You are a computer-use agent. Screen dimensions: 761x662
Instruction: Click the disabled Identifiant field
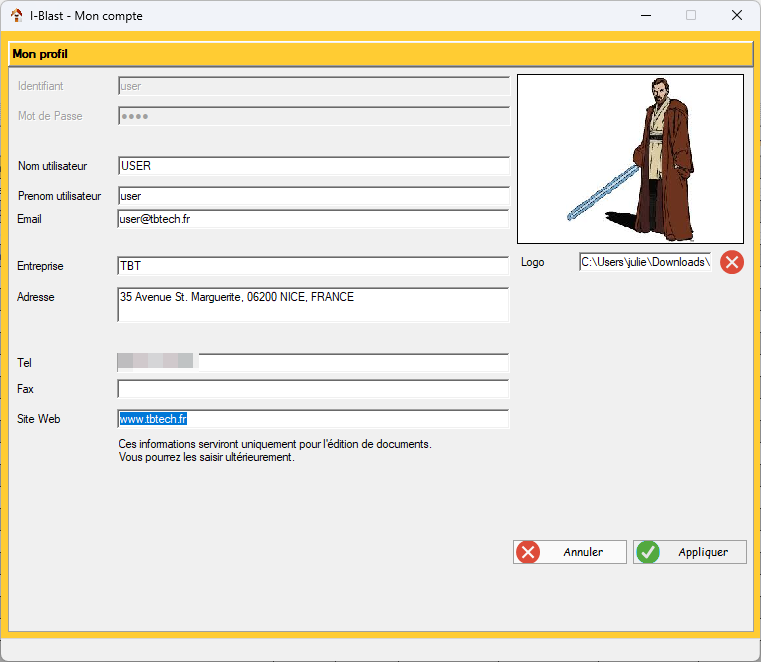pos(314,86)
